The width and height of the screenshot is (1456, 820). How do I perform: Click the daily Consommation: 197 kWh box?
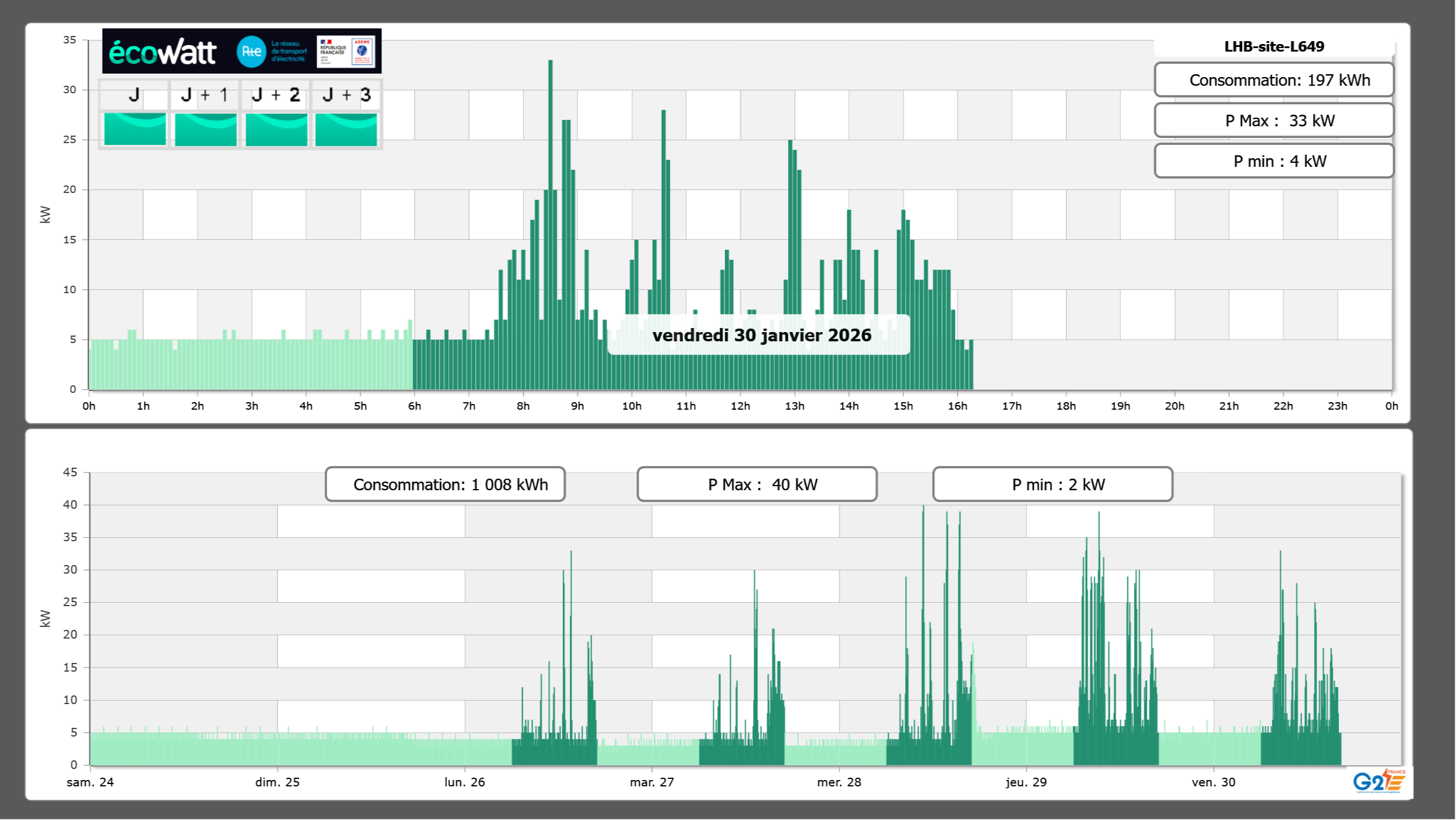[1273, 80]
